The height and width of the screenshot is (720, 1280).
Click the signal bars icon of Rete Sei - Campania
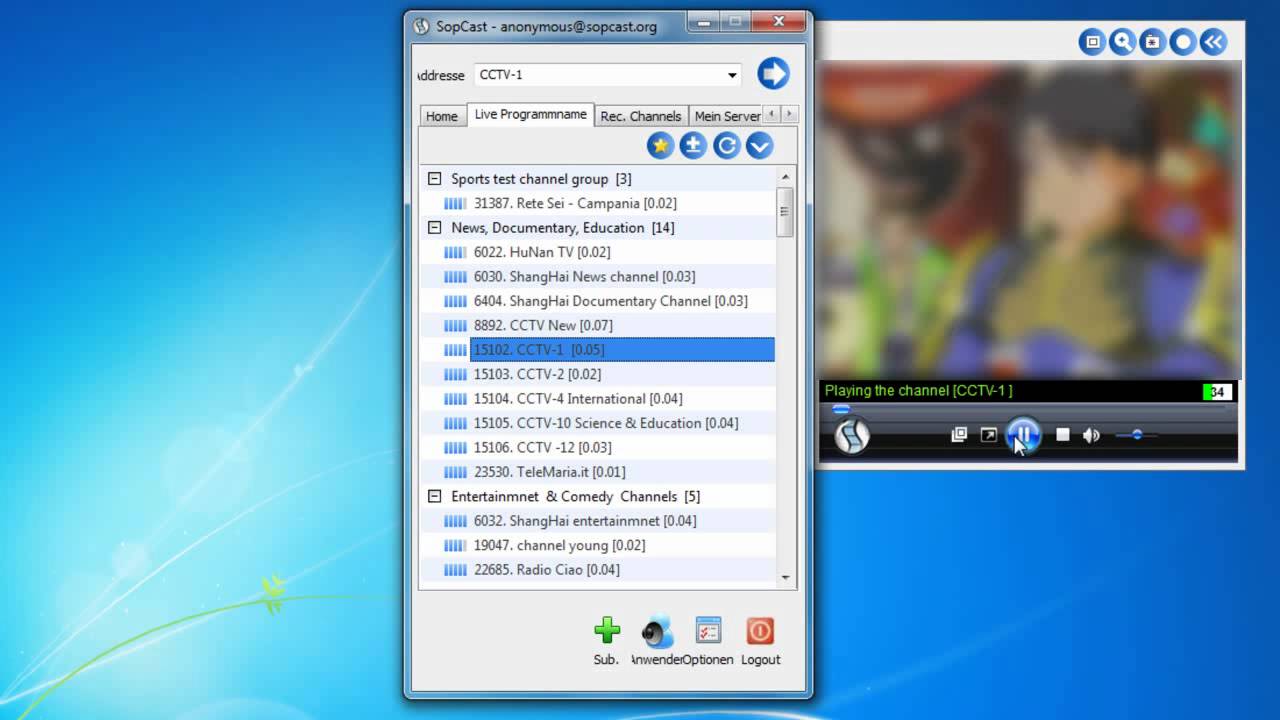(x=455, y=203)
